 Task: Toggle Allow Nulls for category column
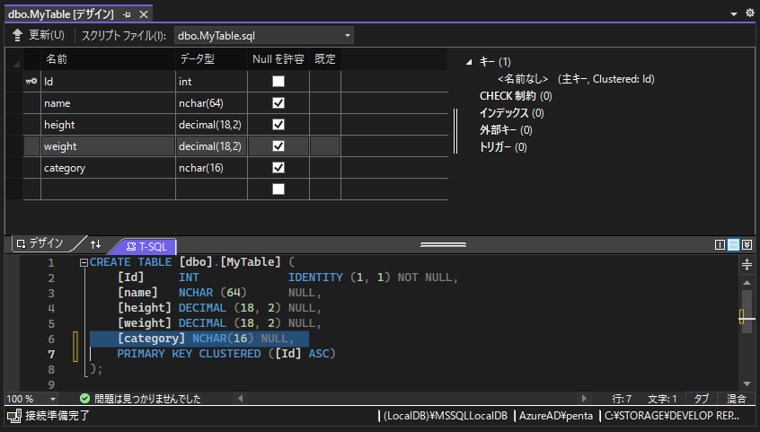[x=278, y=168]
